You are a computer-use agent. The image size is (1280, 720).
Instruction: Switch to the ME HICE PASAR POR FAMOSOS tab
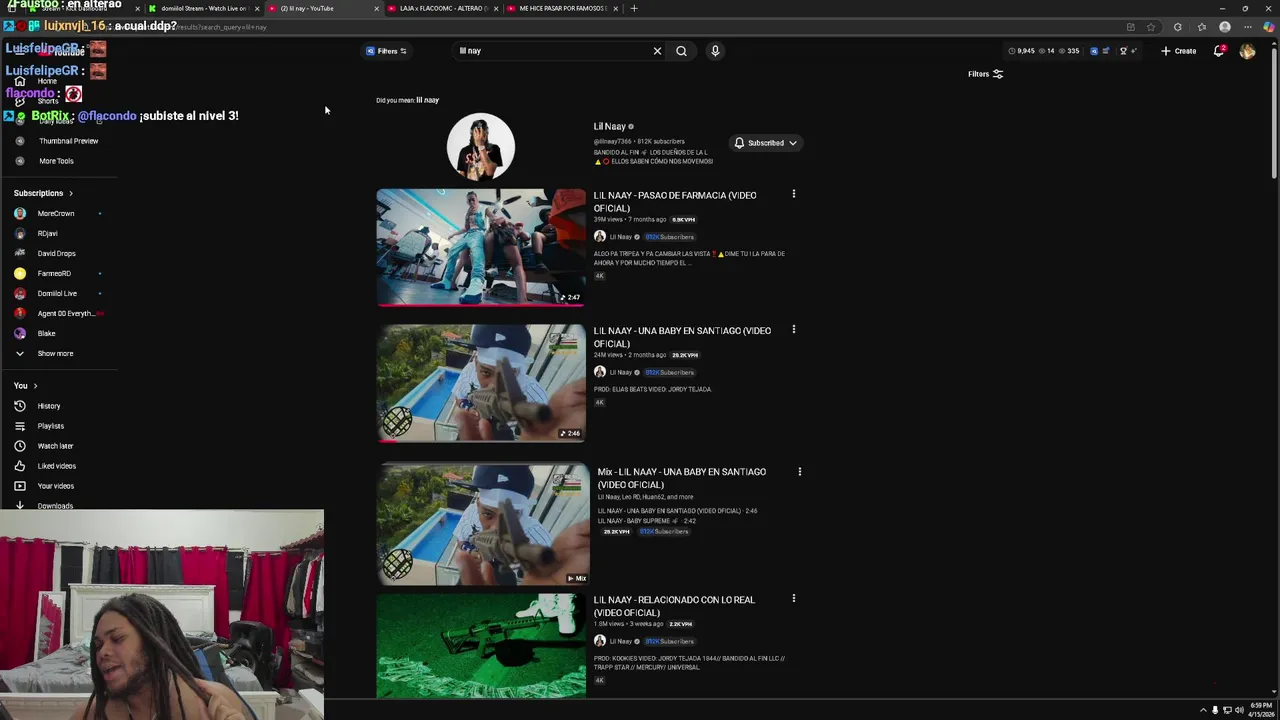[x=560, y=8]
